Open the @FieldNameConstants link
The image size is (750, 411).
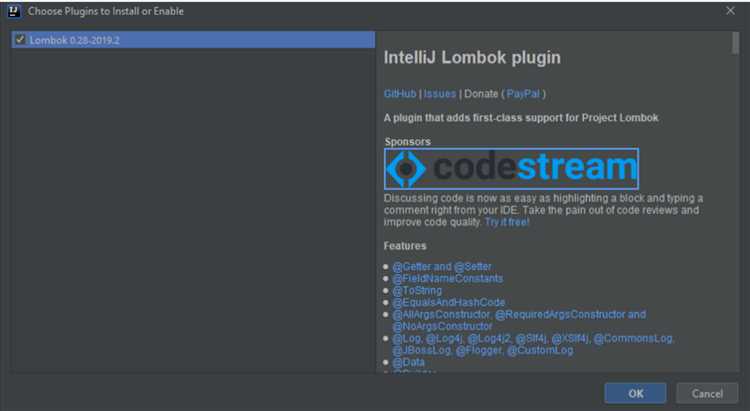447,278
